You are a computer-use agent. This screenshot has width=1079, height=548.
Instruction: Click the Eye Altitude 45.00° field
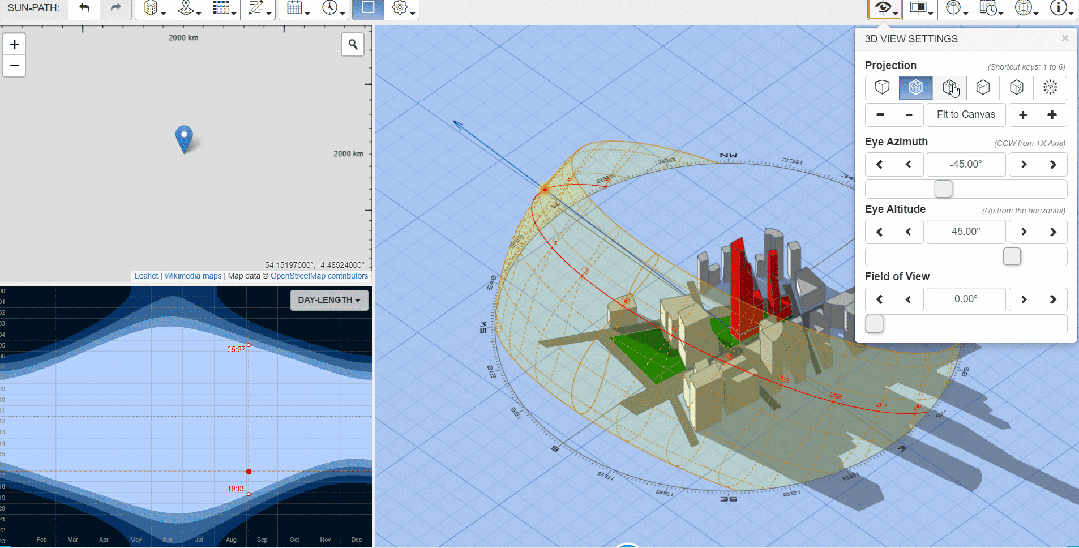(x=965, y=232)
